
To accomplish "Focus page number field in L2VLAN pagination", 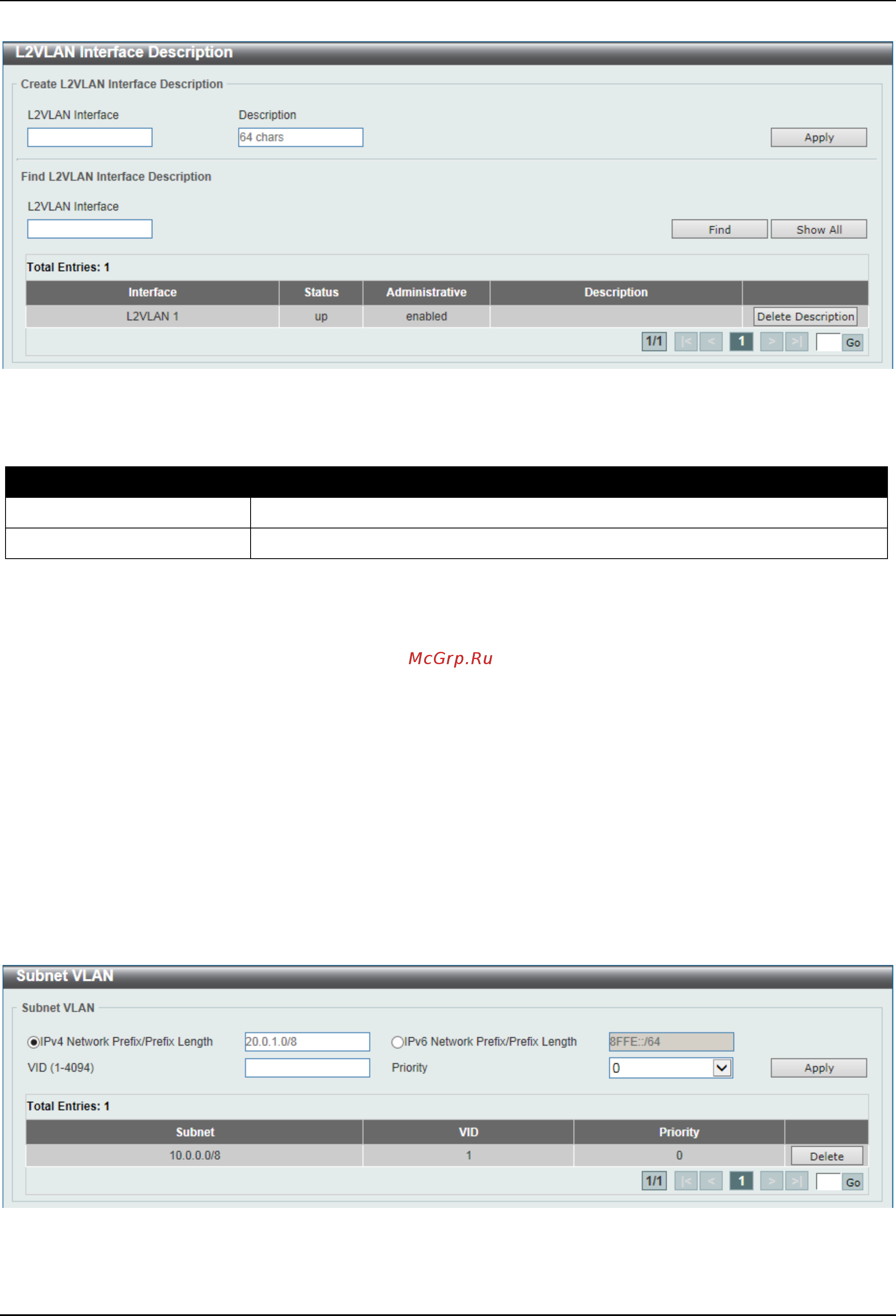I will (828, 342).
